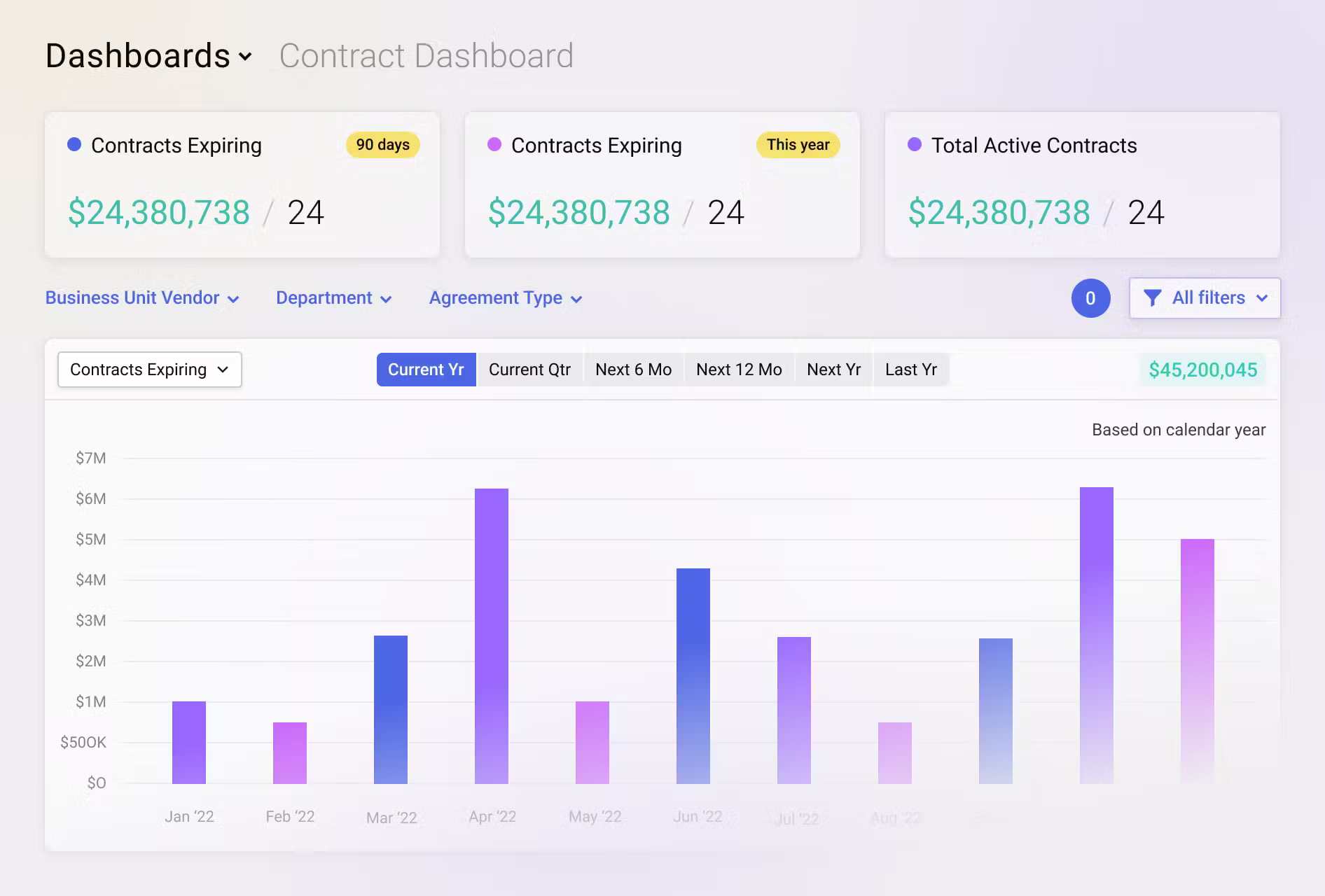
Task: Click purple dot beside Total Active Contracts
Action: point(915,145)
